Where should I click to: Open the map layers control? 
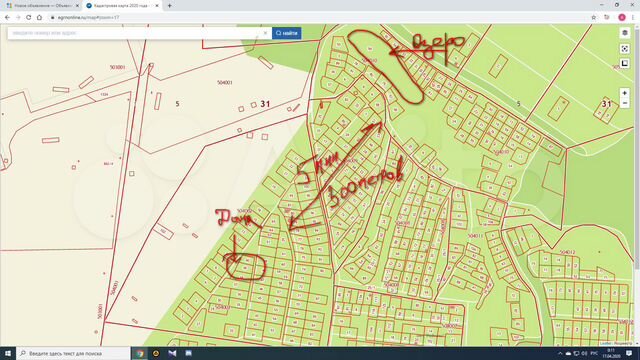pos(624,33)
